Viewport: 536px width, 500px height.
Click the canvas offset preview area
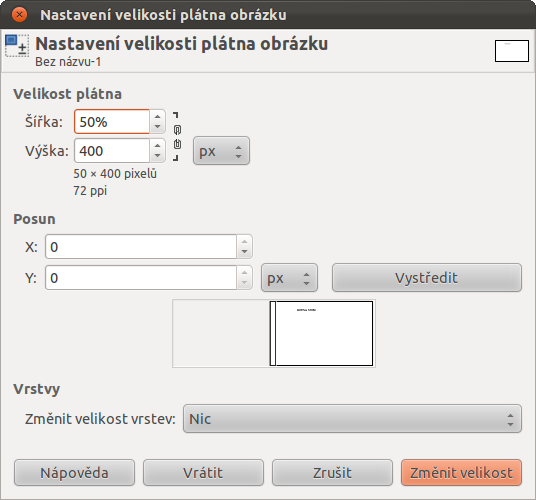click(274, 334)
